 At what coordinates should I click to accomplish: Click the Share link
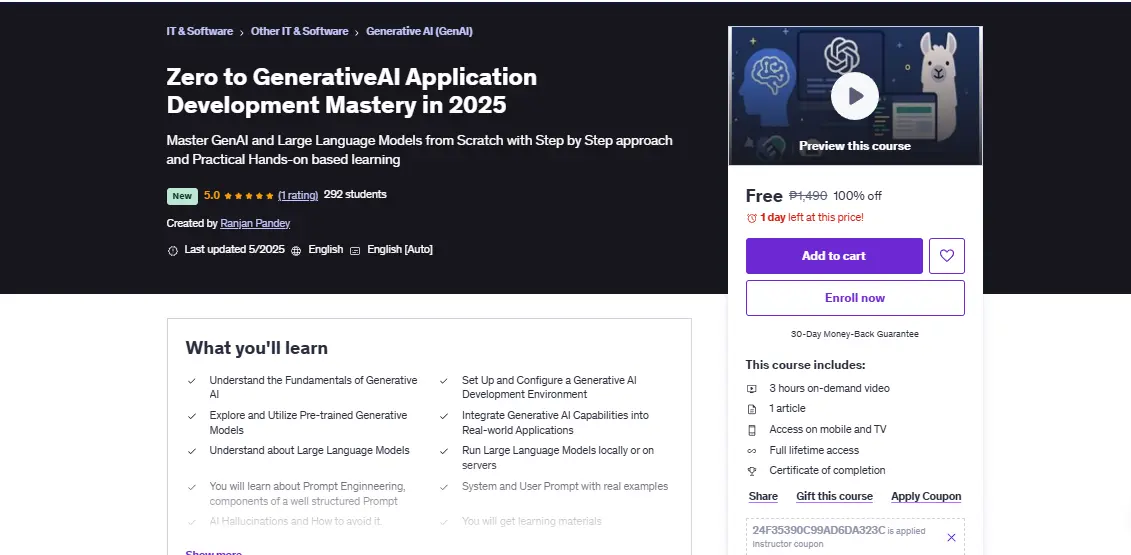pyautogui.click(x=762, y=497)
